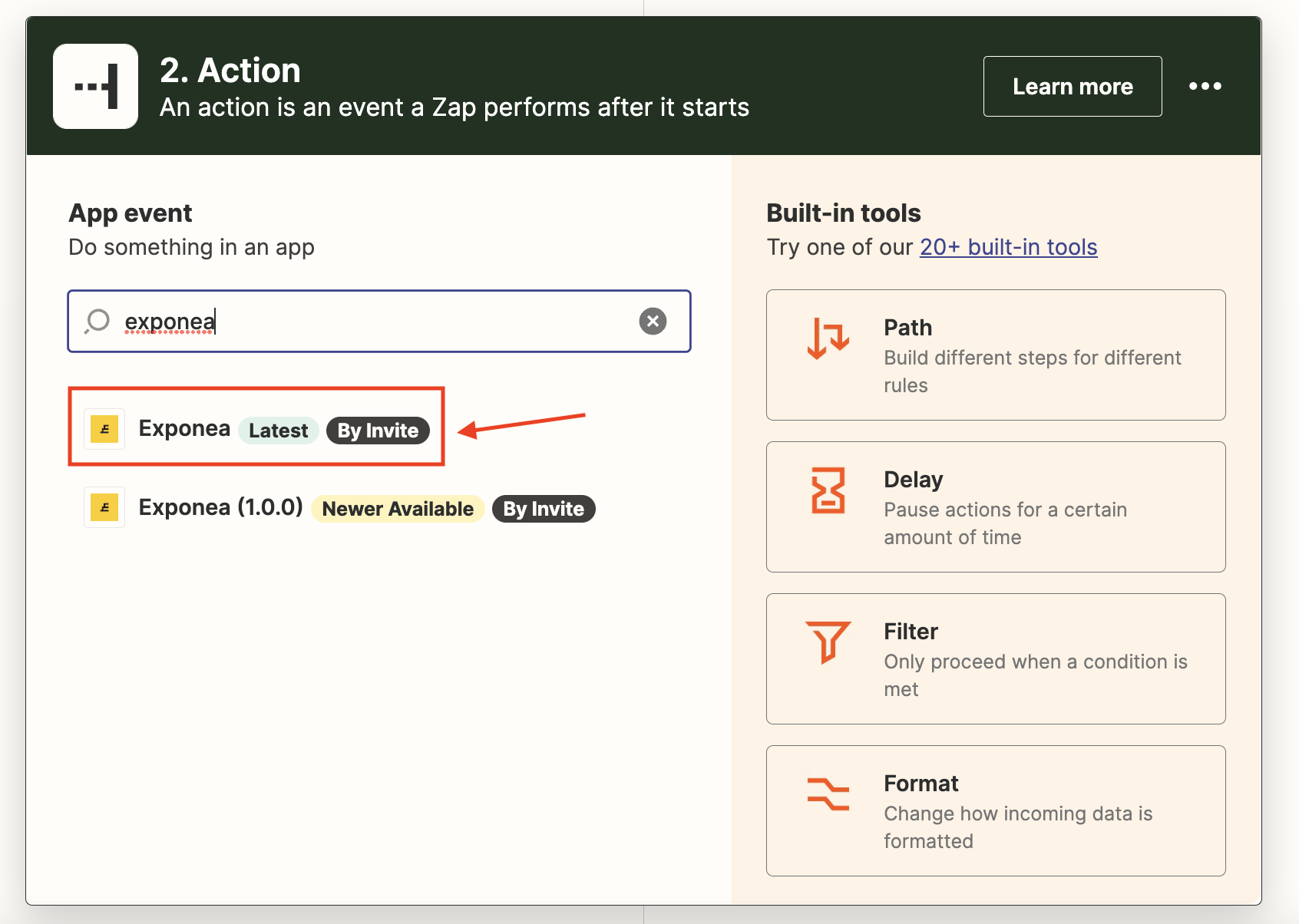
Task: Click the Path branching arrows icon
Action: [828, 338]
